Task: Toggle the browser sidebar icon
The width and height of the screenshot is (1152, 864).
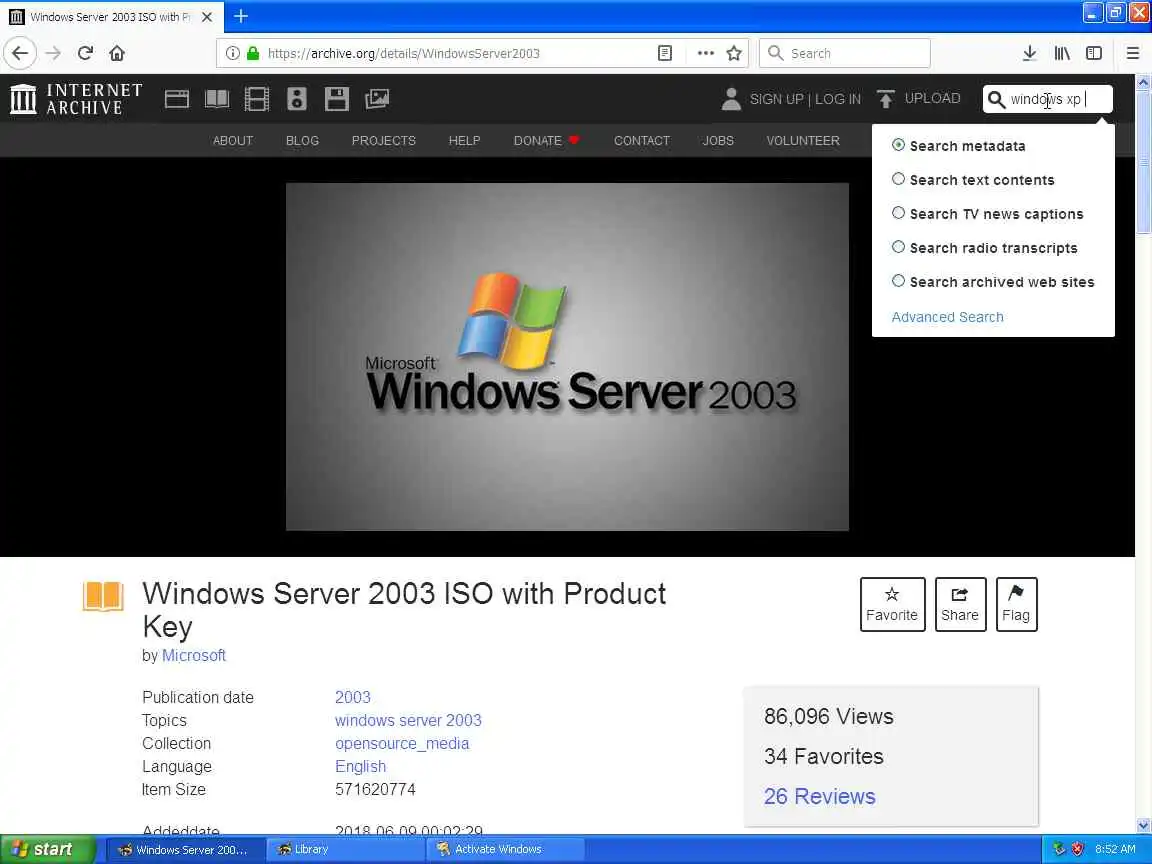Action: click(x=1094, y=53)
